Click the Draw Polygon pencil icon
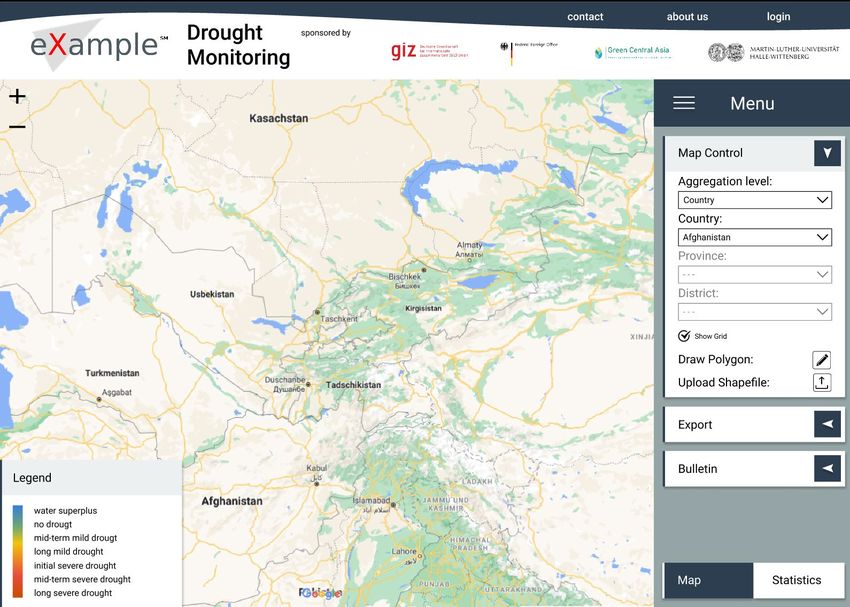Viewport: 850px width, 607px height. click(822, 359)
